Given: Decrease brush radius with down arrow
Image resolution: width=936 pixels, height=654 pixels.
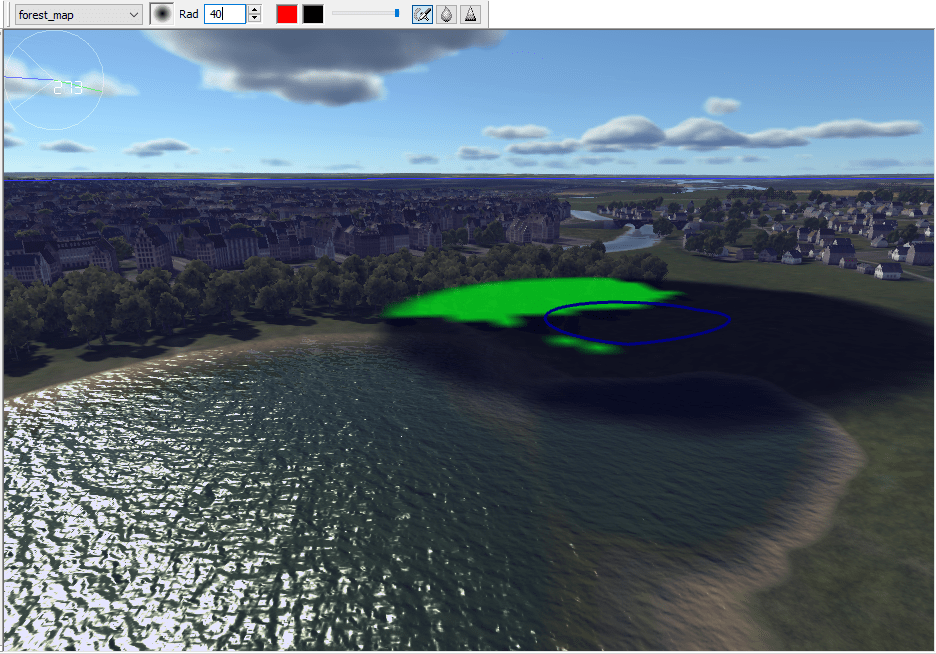Looking at the screenshot, I should coord(254,19).
